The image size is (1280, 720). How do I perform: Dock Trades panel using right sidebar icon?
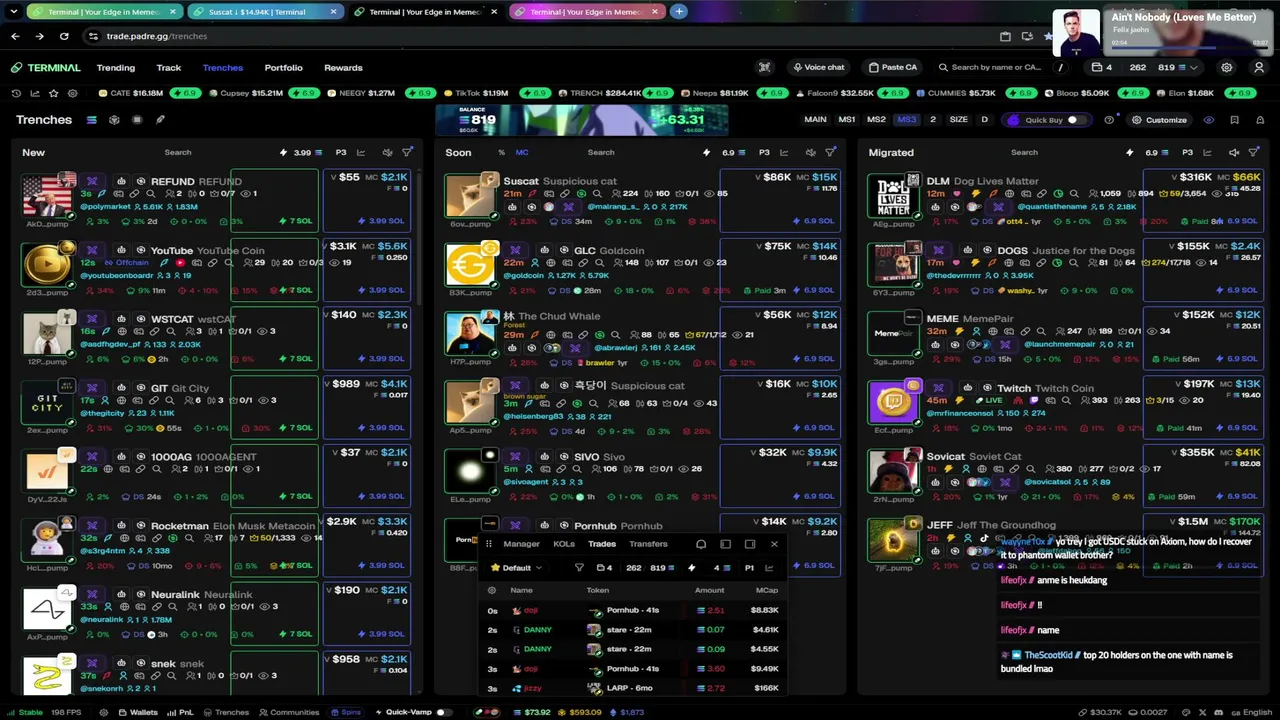click(x=750, y=544)
